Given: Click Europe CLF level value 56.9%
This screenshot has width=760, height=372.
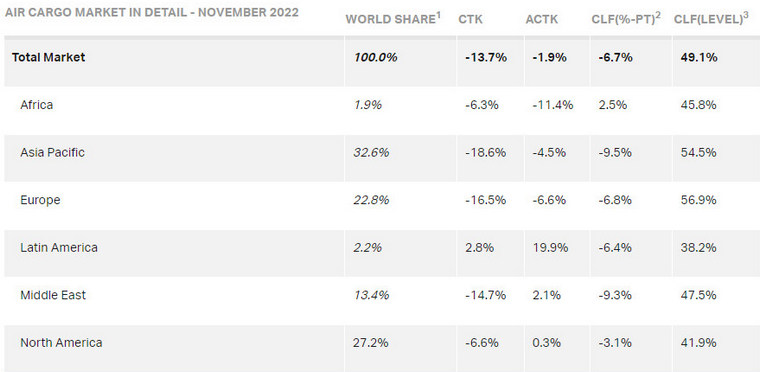Looking at the screenshot, I should [x=698, y=200].
